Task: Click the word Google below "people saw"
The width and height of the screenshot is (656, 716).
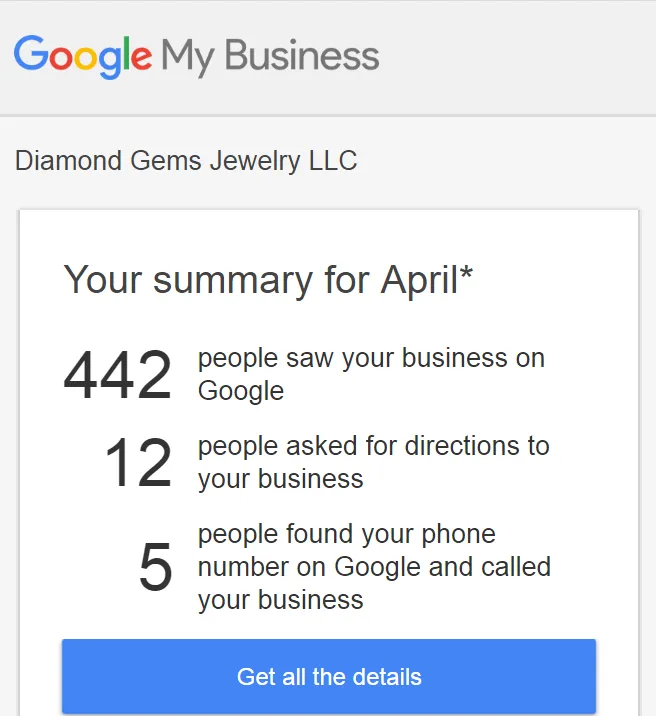Action: tap(241, 391)
